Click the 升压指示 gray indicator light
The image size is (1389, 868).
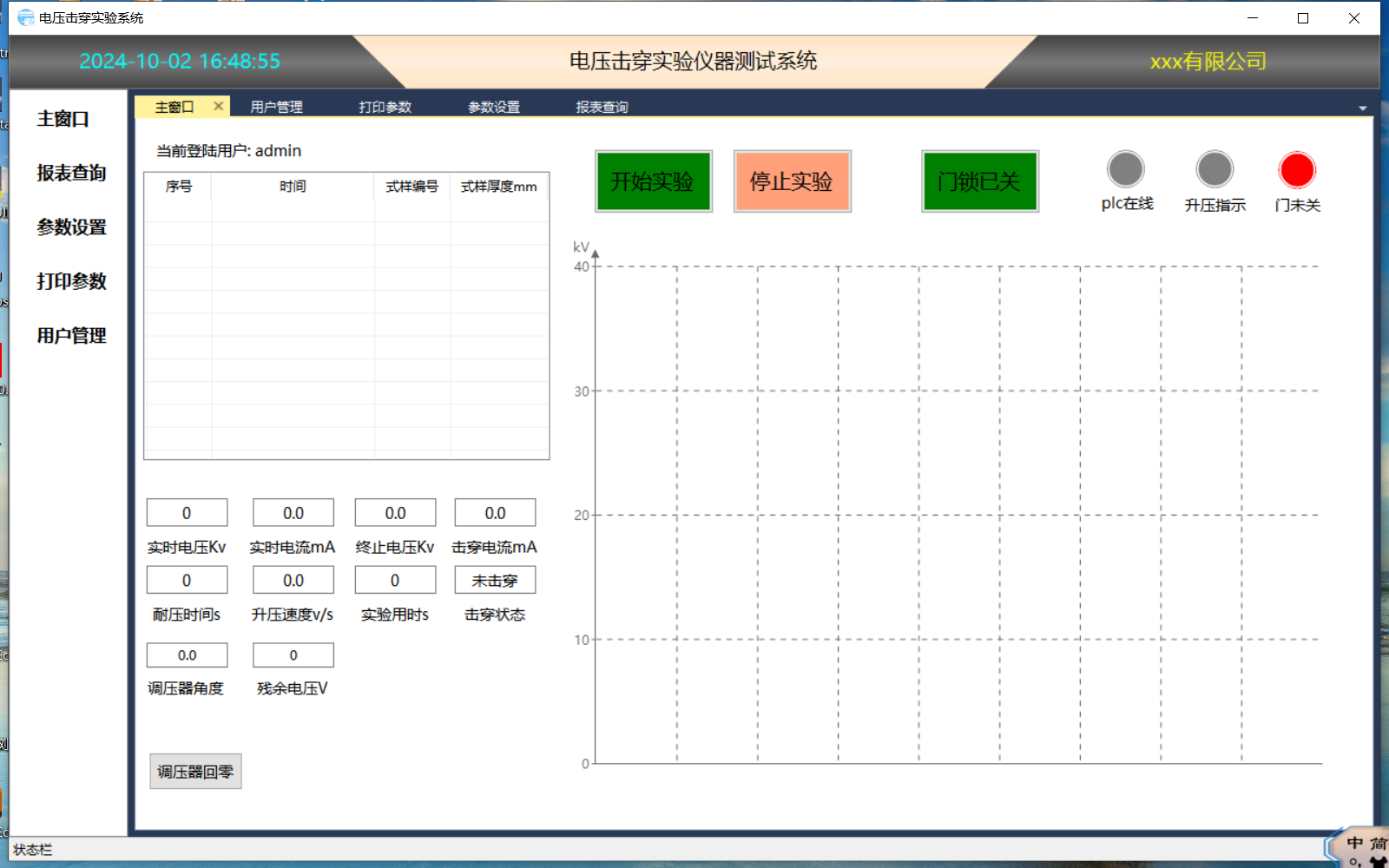tap(1215, 169)
